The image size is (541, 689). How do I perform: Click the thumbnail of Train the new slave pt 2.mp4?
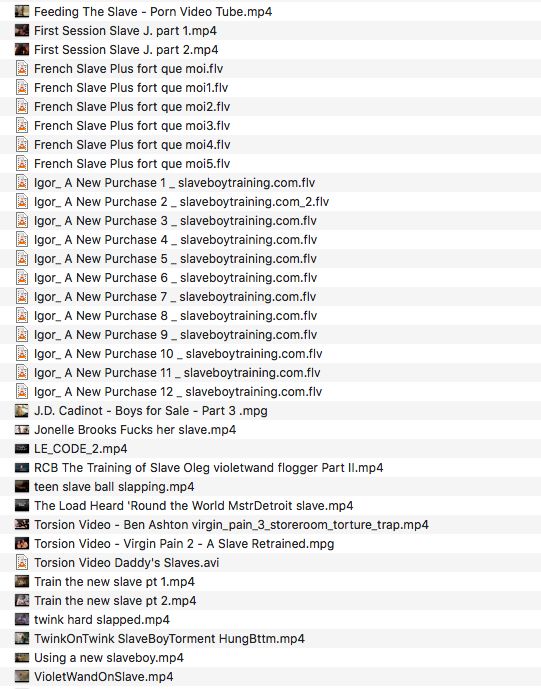click(x=22, y=600)
